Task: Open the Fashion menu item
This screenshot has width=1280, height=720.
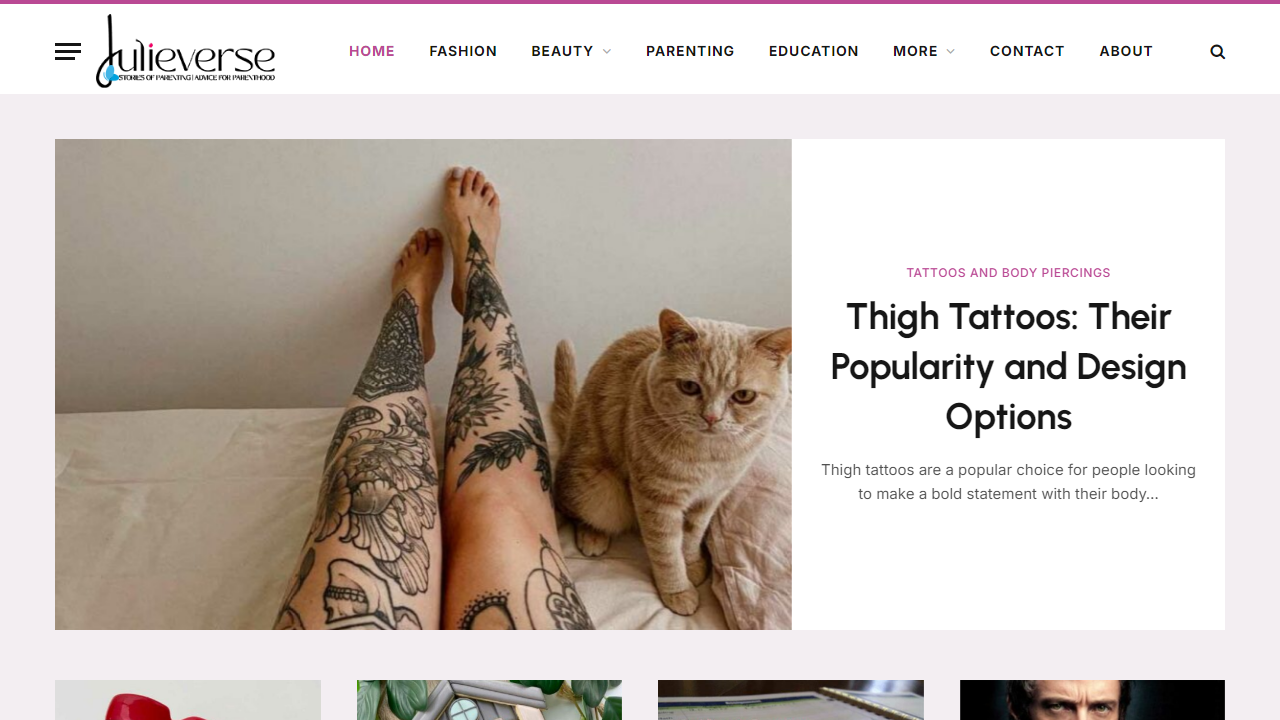Action: point(463,51)
